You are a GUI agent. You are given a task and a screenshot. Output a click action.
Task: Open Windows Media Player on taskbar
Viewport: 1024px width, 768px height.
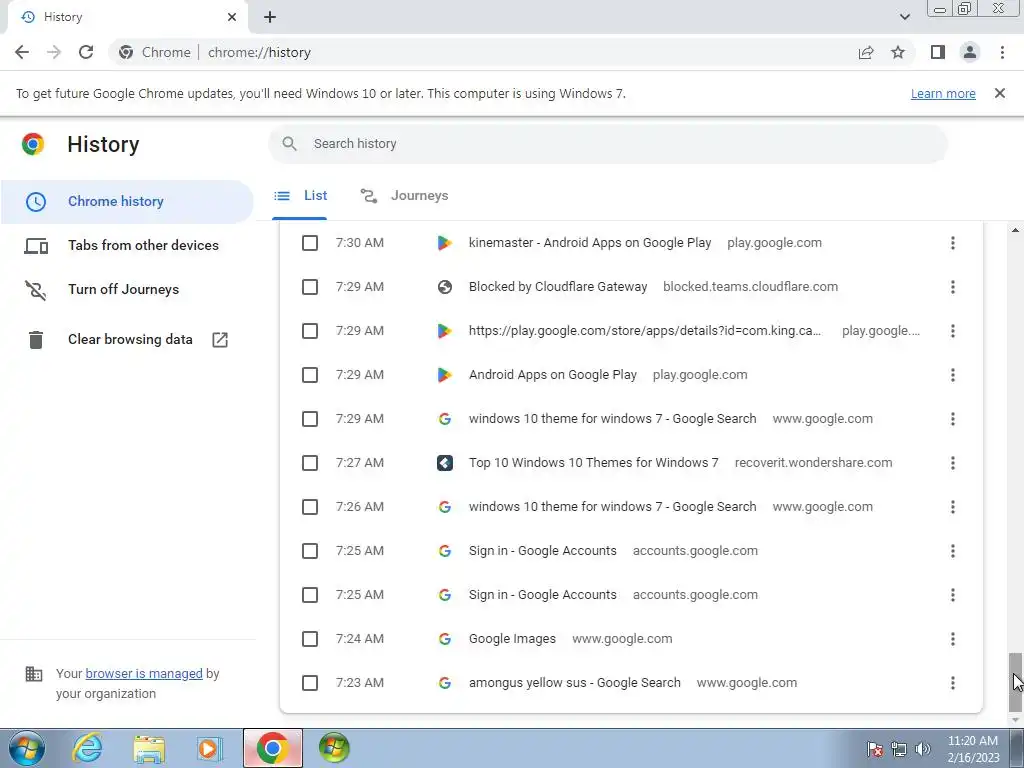point(210,748)
